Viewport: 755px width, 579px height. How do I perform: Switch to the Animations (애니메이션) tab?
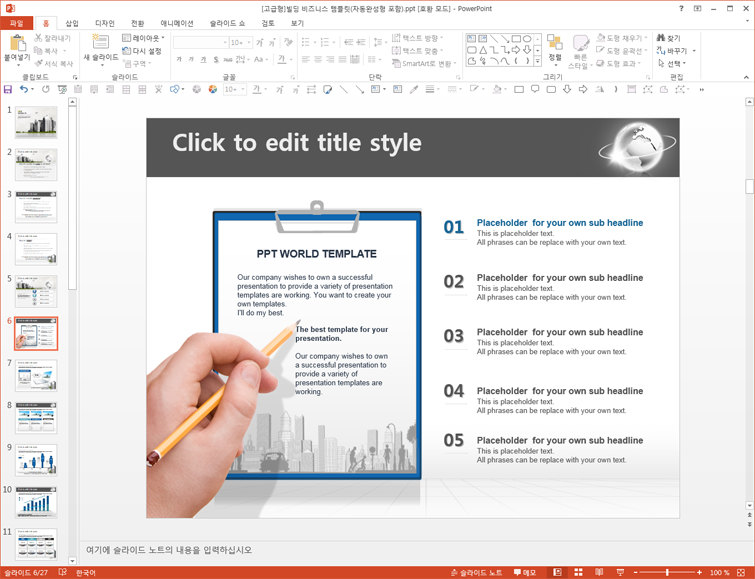click(x=177, y=23)
